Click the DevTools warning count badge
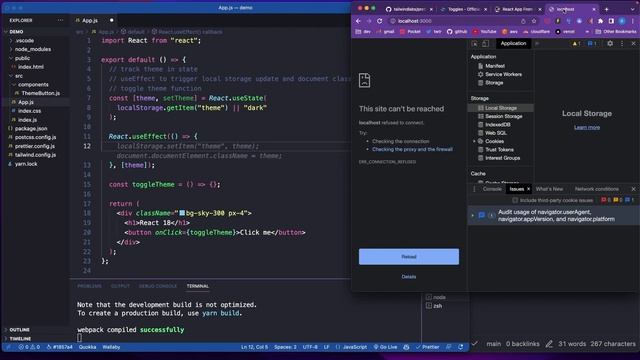Image resolution: width=640 pixels, height=360 pixels. (x=576, y=44)
